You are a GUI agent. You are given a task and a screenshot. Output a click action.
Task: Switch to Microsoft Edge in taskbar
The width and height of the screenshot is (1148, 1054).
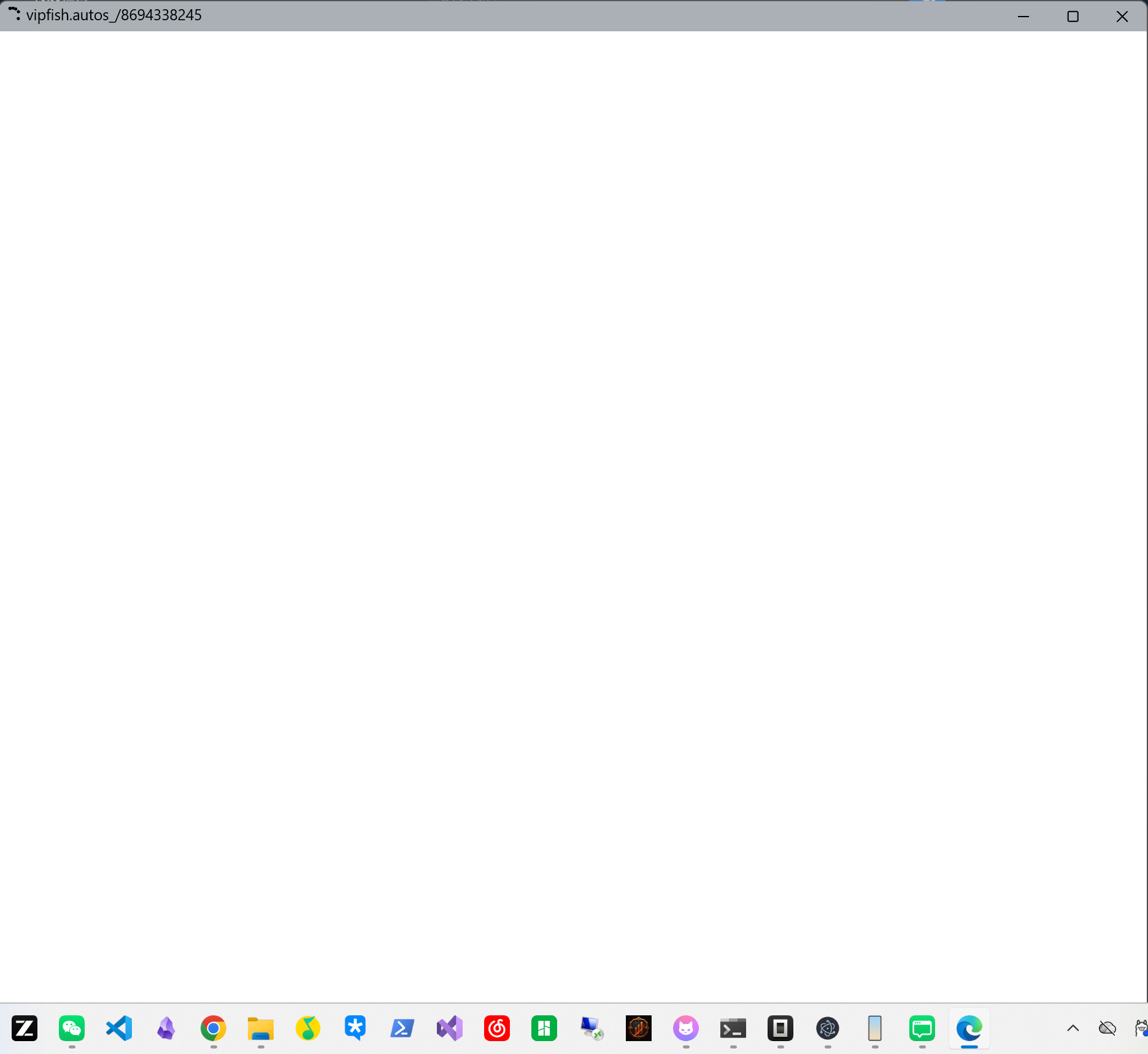click(x=969, y=1028)
